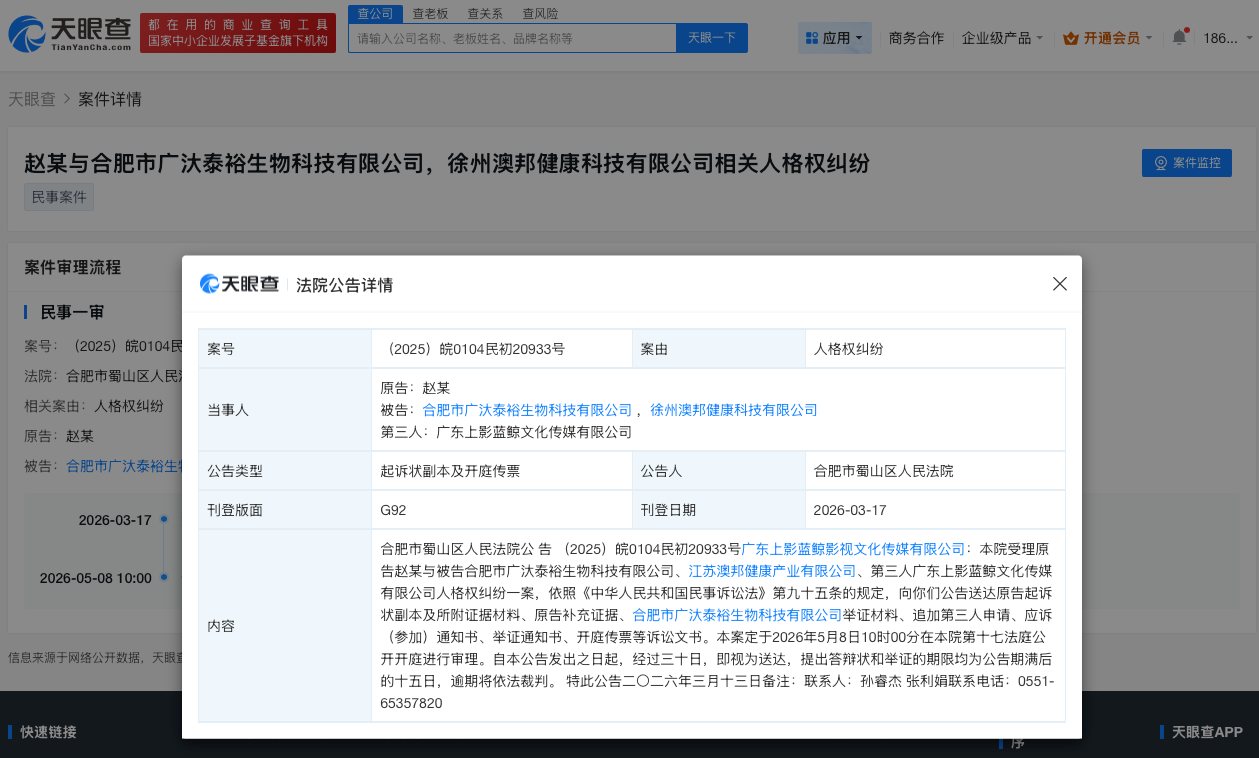The height and width of the screenshot is (758, 1259).
Task: Open the 商务合作 menu item
Action: [x=915, y=37]
